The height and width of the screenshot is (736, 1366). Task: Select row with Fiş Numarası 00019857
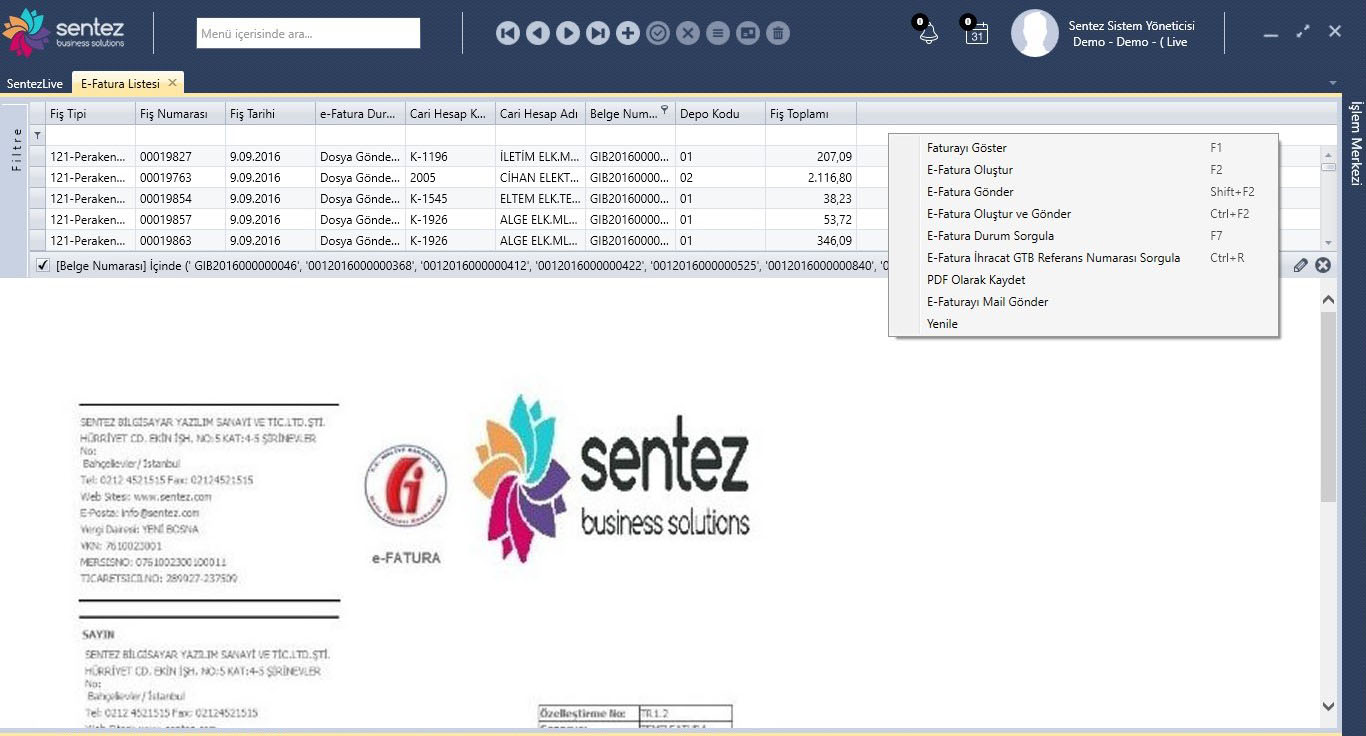click(x=443, y=220)
